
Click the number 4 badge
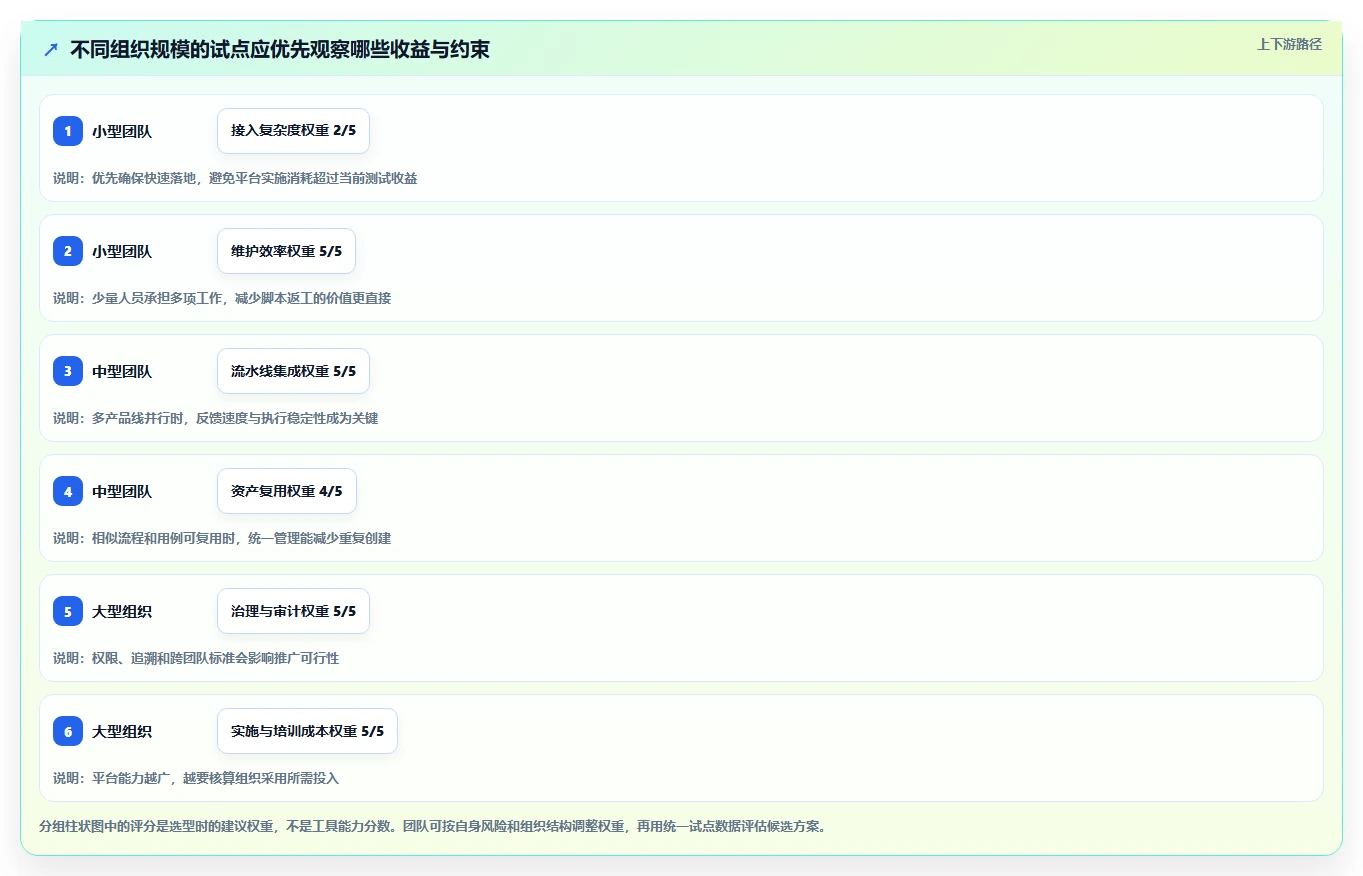tap(68, 491)
